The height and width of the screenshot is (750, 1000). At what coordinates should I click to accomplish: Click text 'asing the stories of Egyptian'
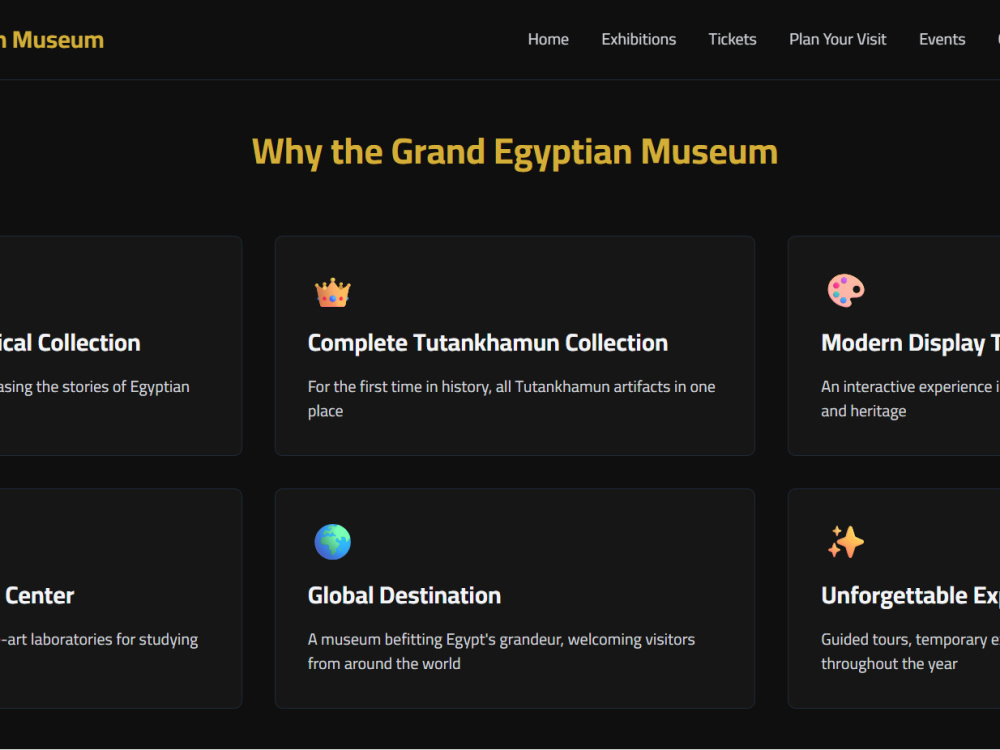[94, 387]
